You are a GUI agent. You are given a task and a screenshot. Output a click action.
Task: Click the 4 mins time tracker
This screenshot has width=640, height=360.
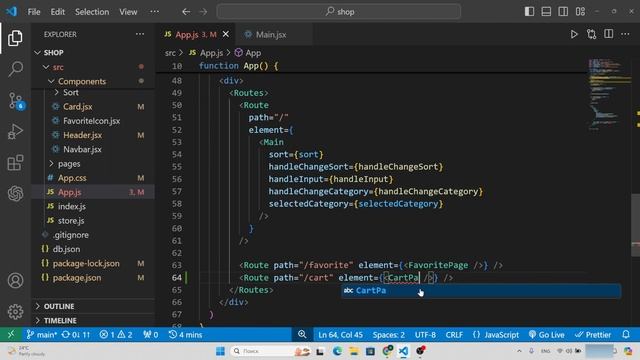(185, 335)
